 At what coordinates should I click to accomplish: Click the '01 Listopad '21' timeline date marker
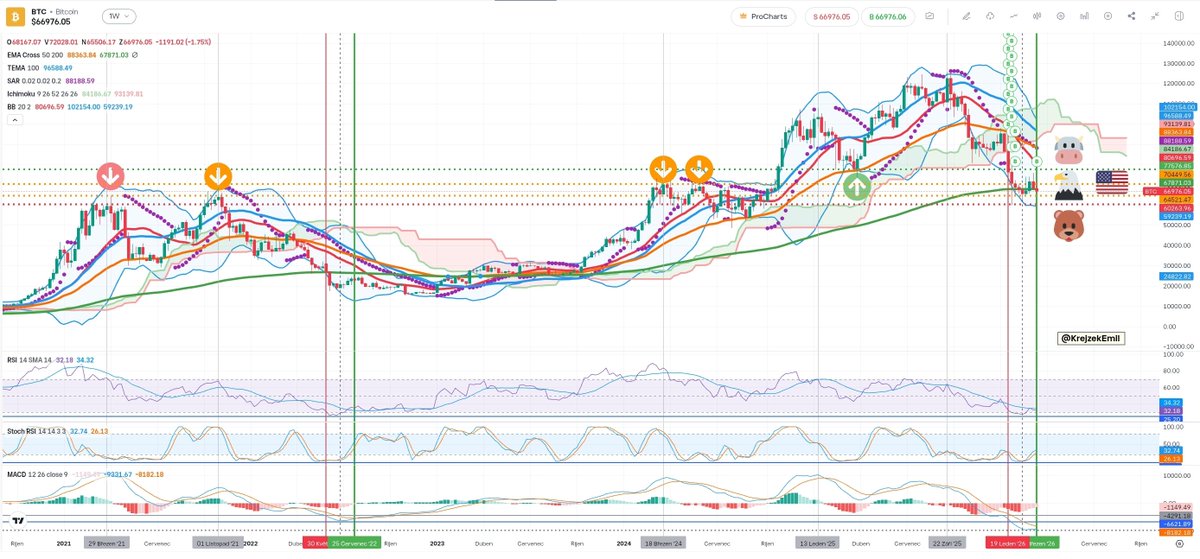(219, 543)
